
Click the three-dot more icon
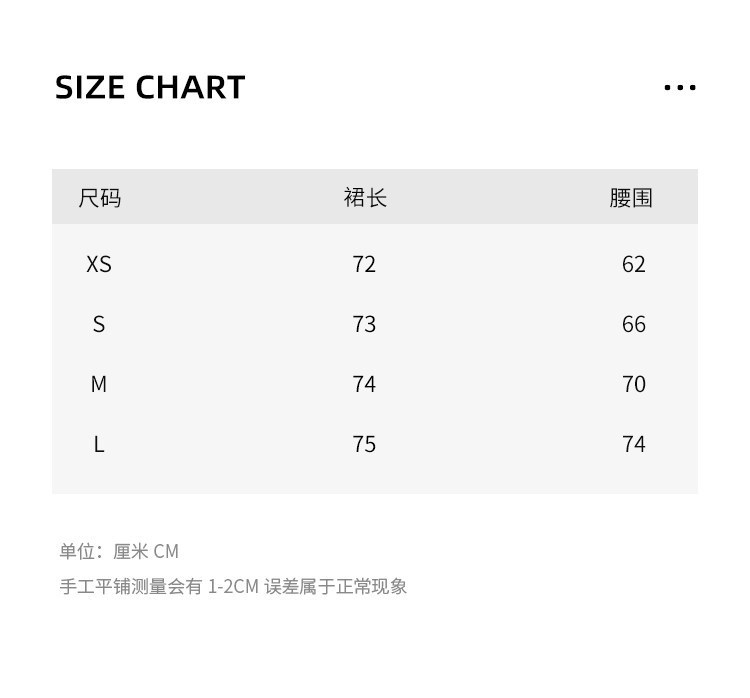click(680, 88)
